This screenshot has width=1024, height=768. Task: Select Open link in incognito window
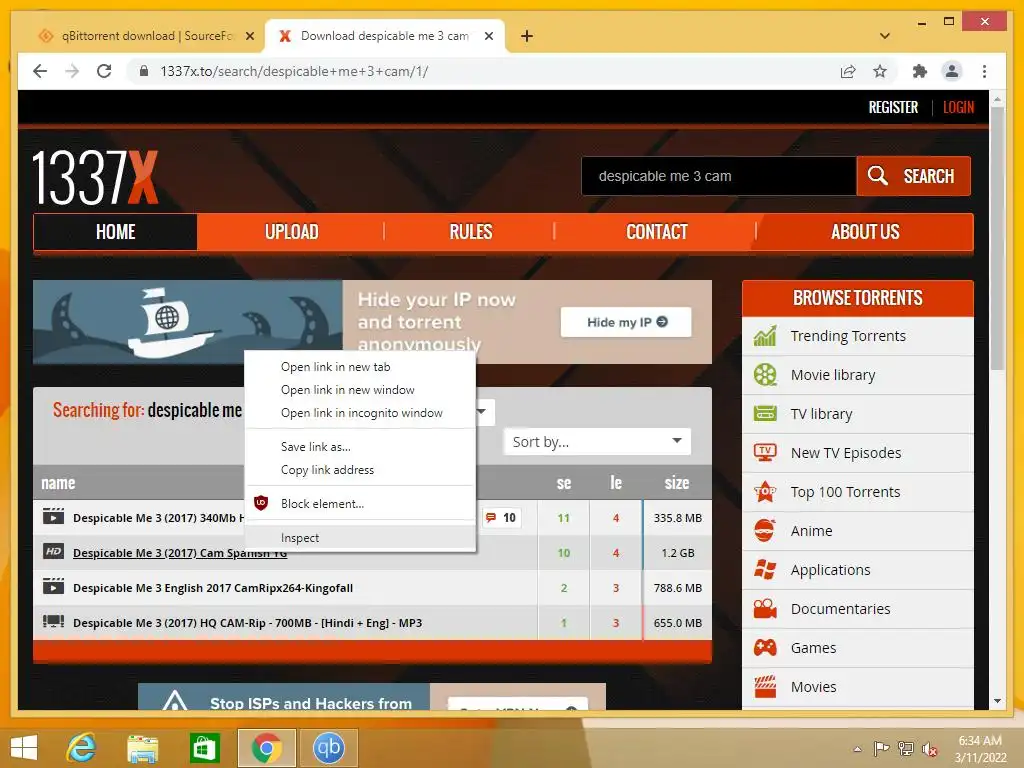(x=360, y=413)
